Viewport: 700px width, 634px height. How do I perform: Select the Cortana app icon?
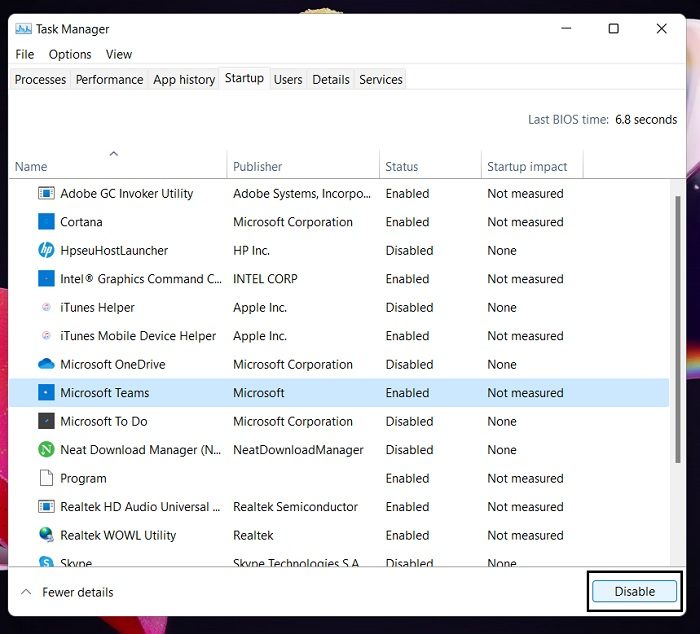pyautogui.click(x=46, y=222)
